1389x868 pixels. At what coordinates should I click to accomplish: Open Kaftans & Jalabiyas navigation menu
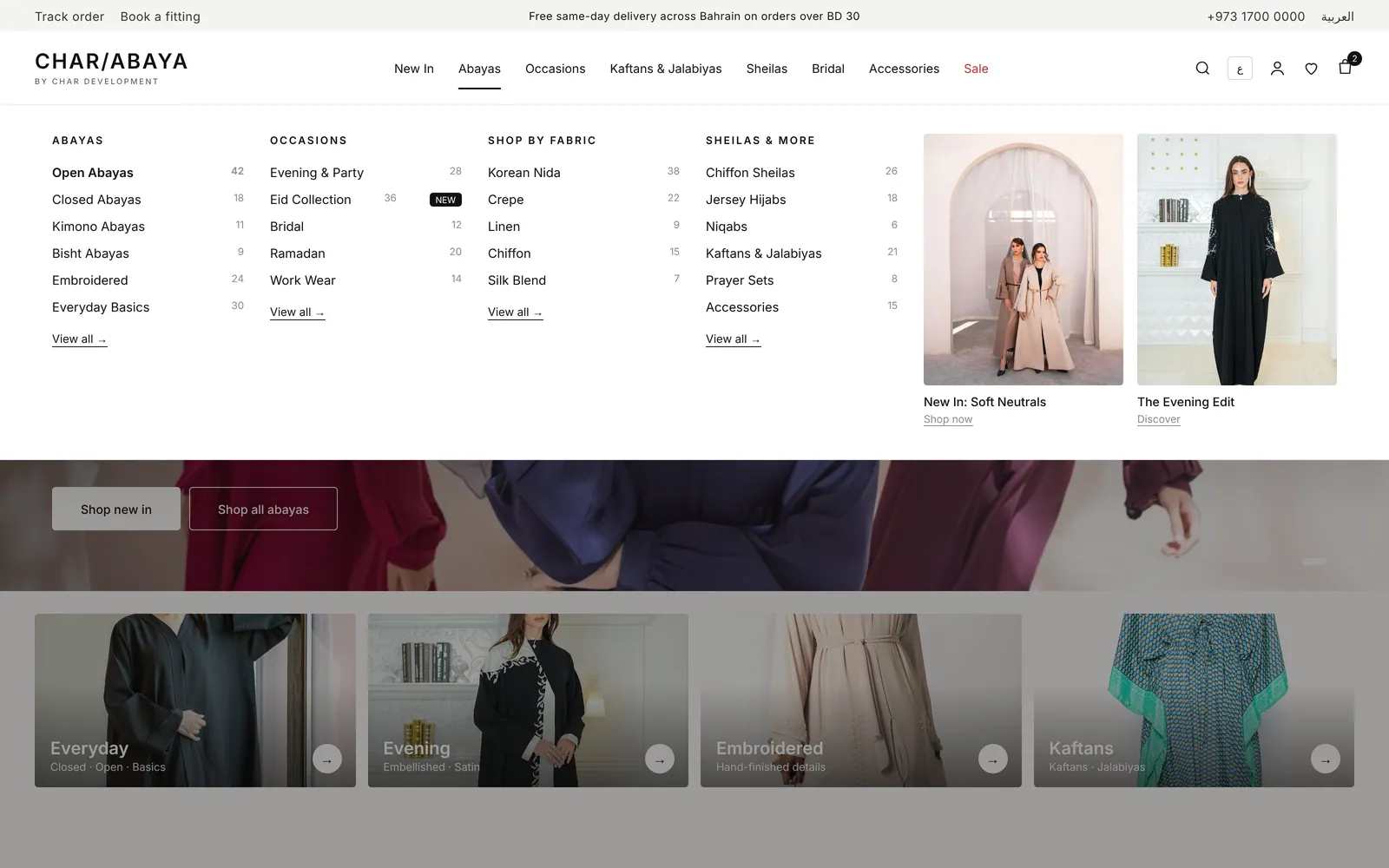(x=666, y=69)
